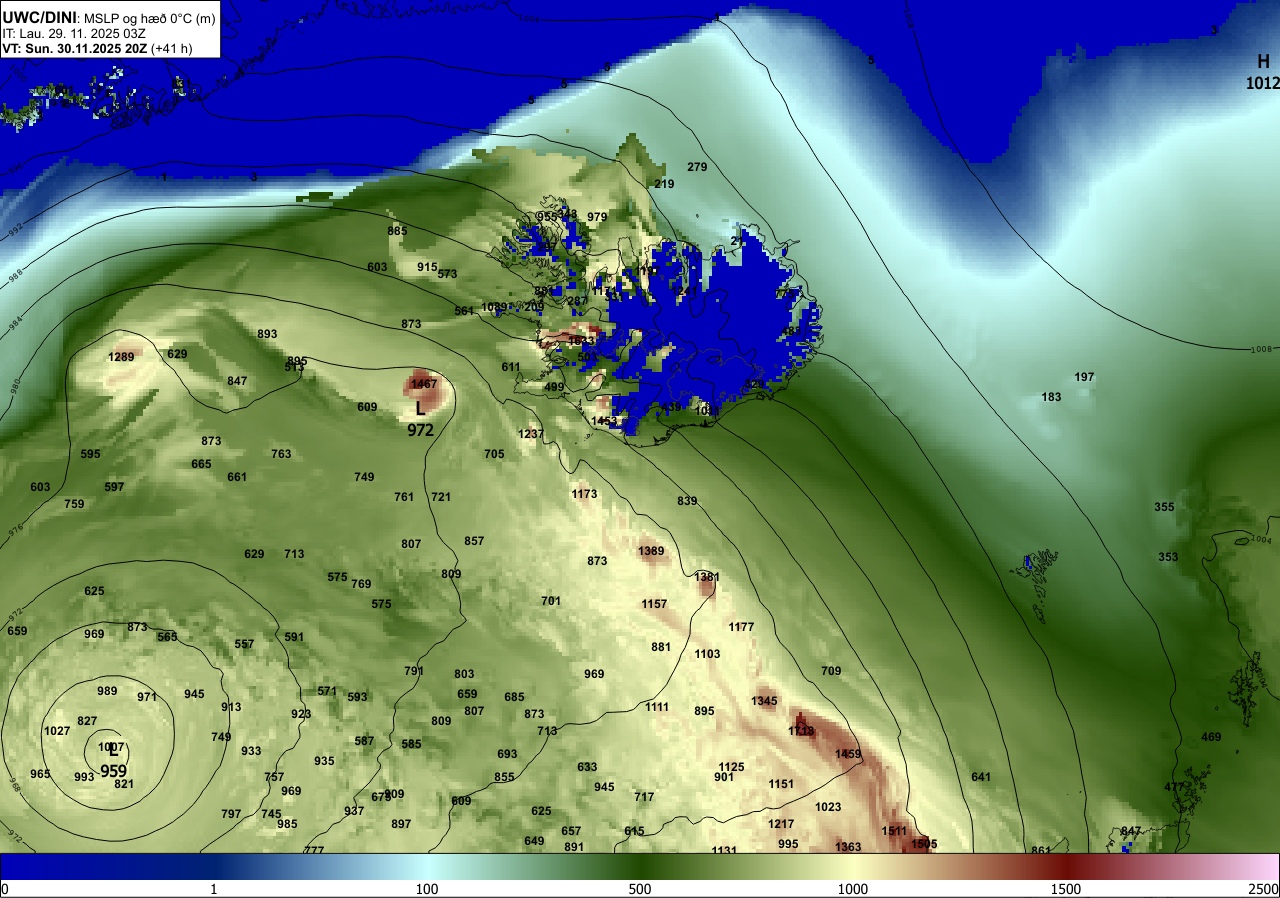
Task: Click the height value 1157
Action: click(654, 604)
